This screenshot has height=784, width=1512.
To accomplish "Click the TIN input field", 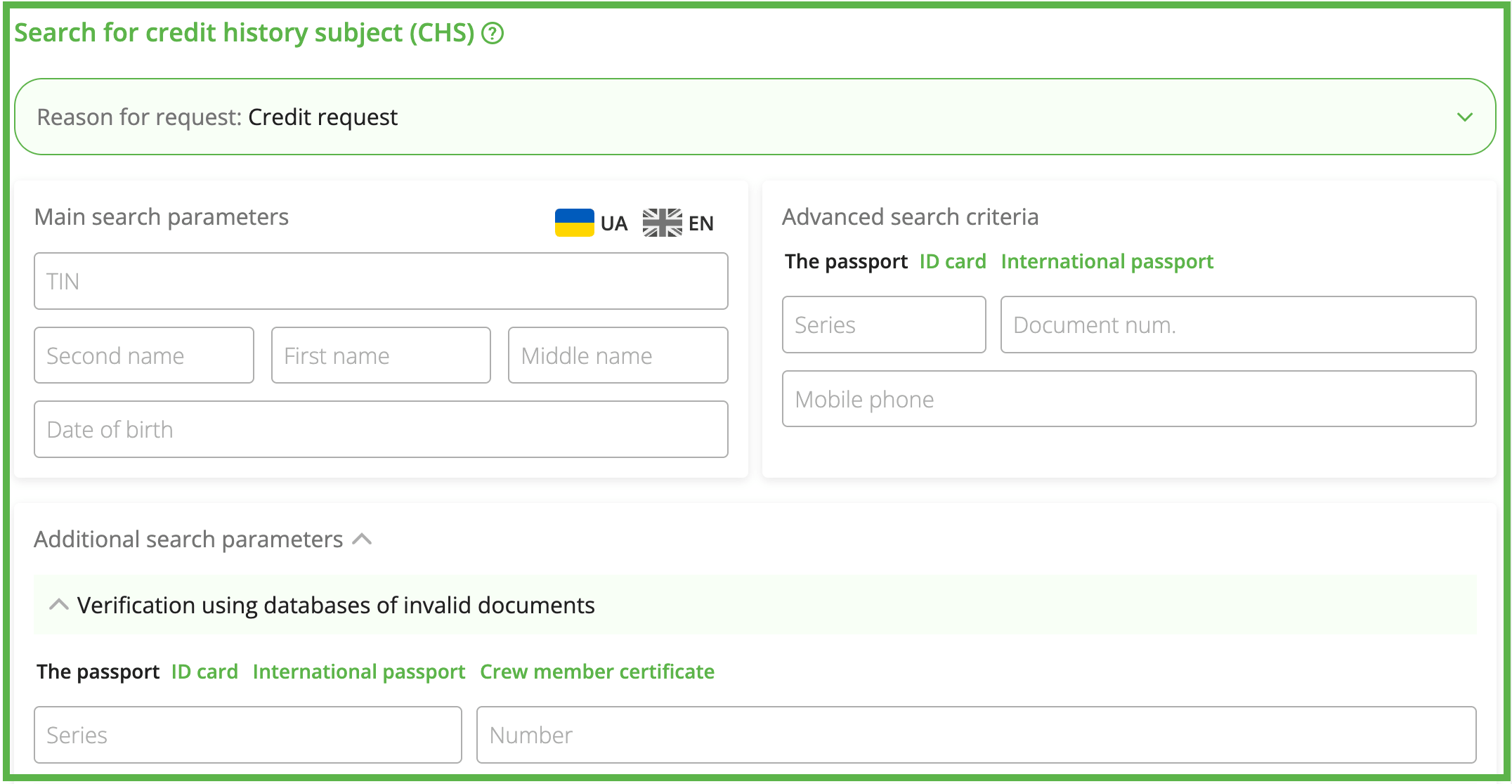I will click(x=381, y=281).
